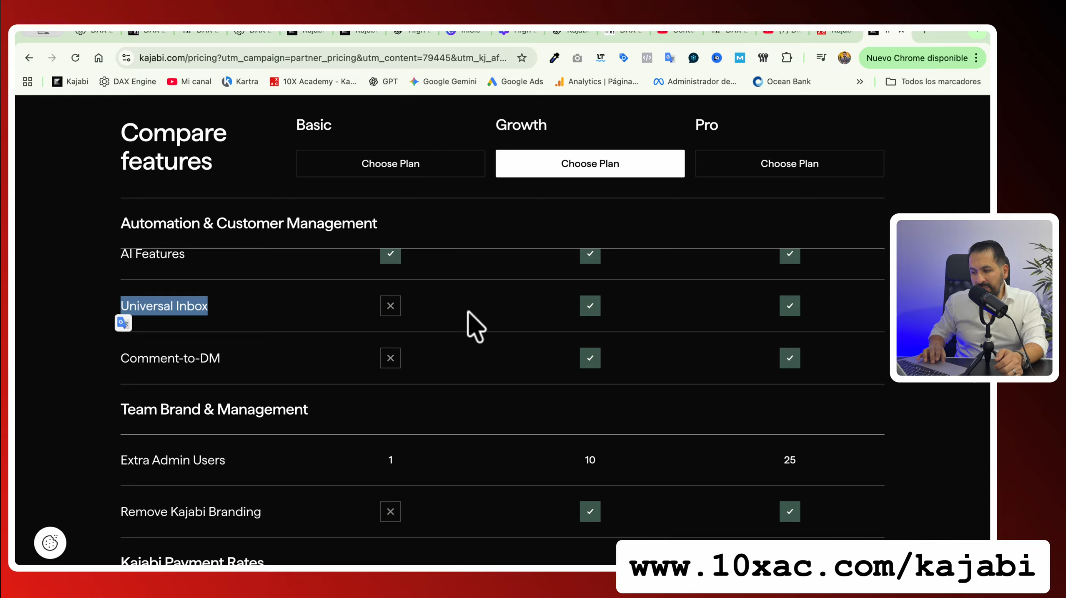Open the code brackets extension
The image size is (1066, 598).
point(647,58)
